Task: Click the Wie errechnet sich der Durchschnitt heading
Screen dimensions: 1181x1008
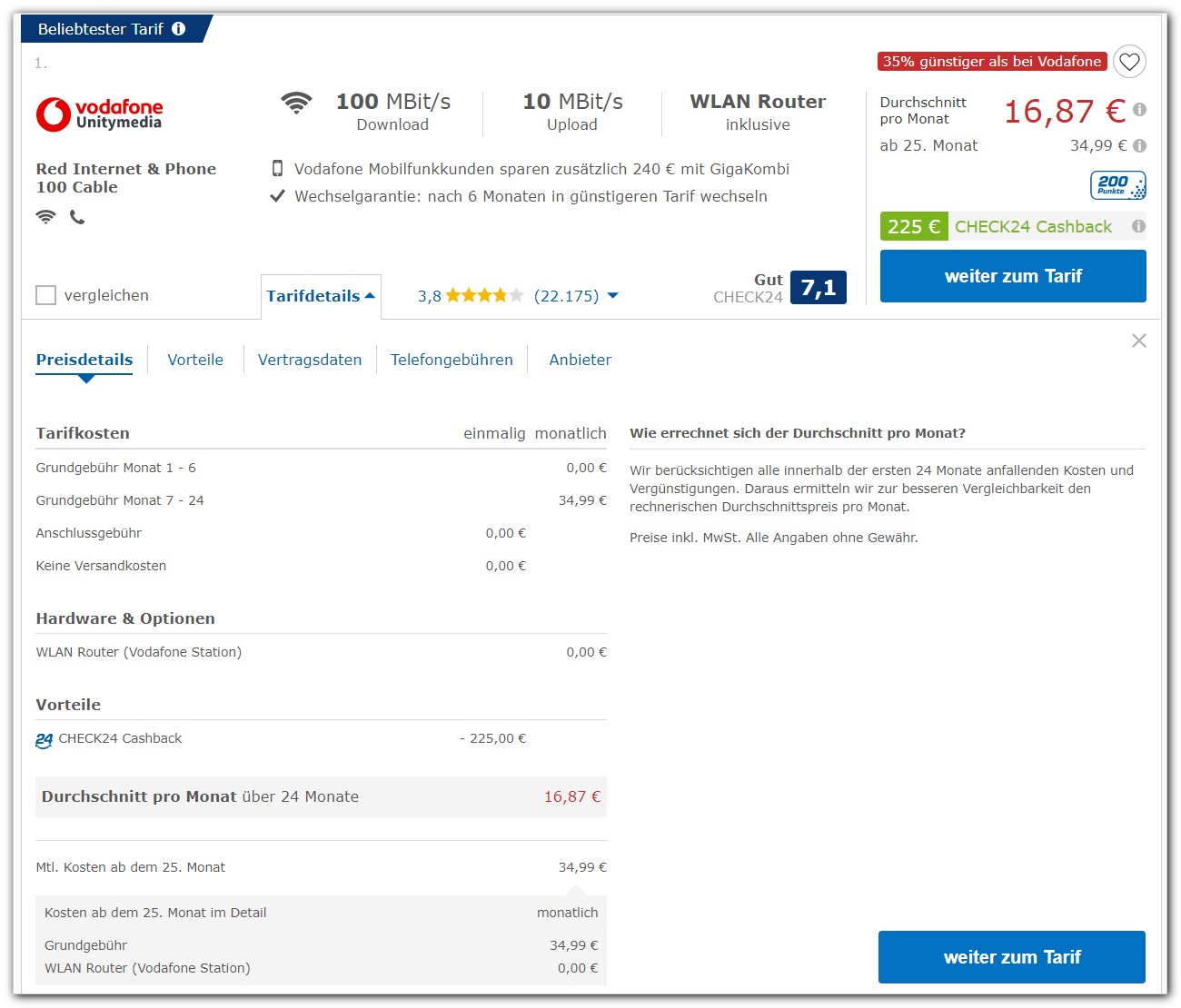Action: point(798,433)
